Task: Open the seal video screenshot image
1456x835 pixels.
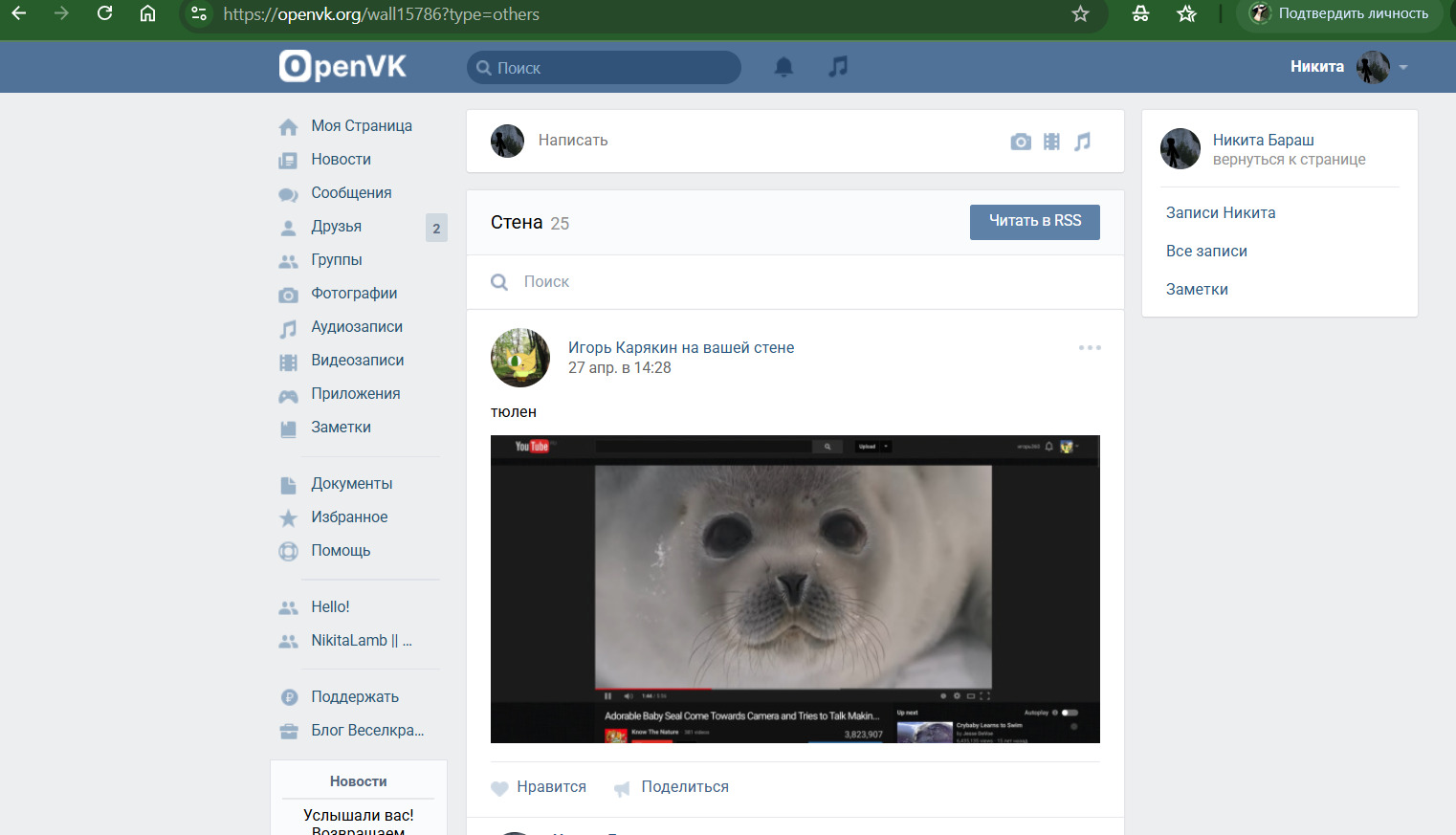Action: (x=795, y=589)
